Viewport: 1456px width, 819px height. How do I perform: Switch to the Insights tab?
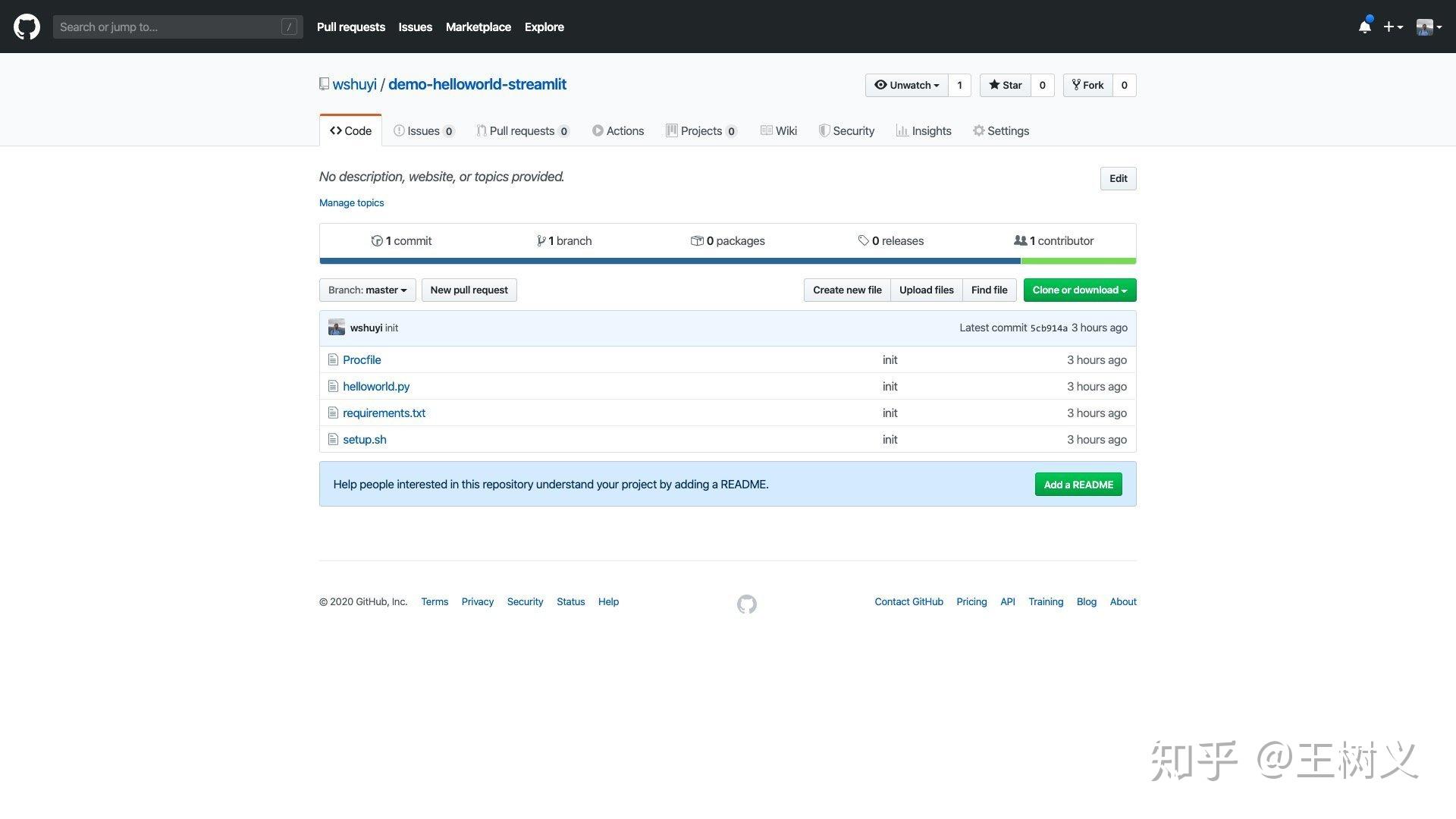pos(924,130)
